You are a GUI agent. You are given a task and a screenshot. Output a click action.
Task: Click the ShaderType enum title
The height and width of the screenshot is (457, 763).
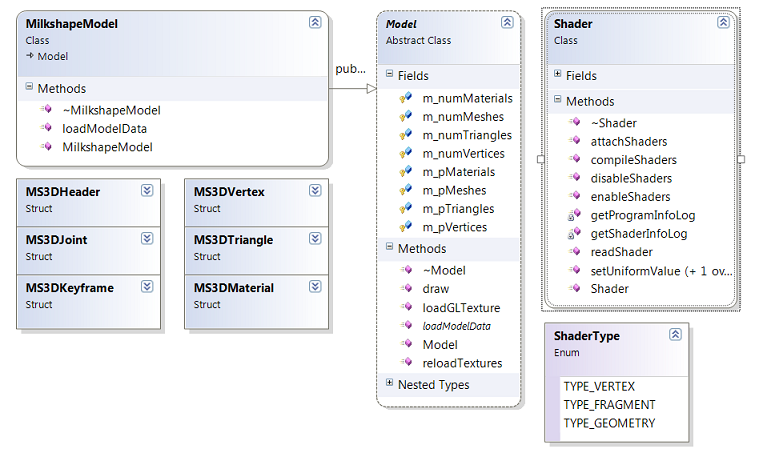click(586, 336)
